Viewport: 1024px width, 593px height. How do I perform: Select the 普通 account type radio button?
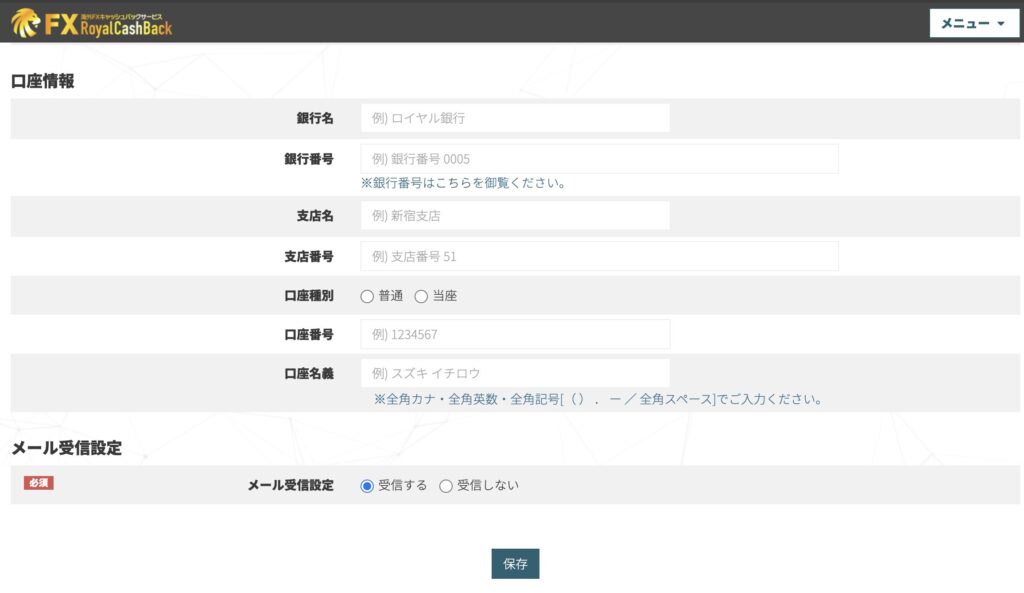tap(367, 296)
